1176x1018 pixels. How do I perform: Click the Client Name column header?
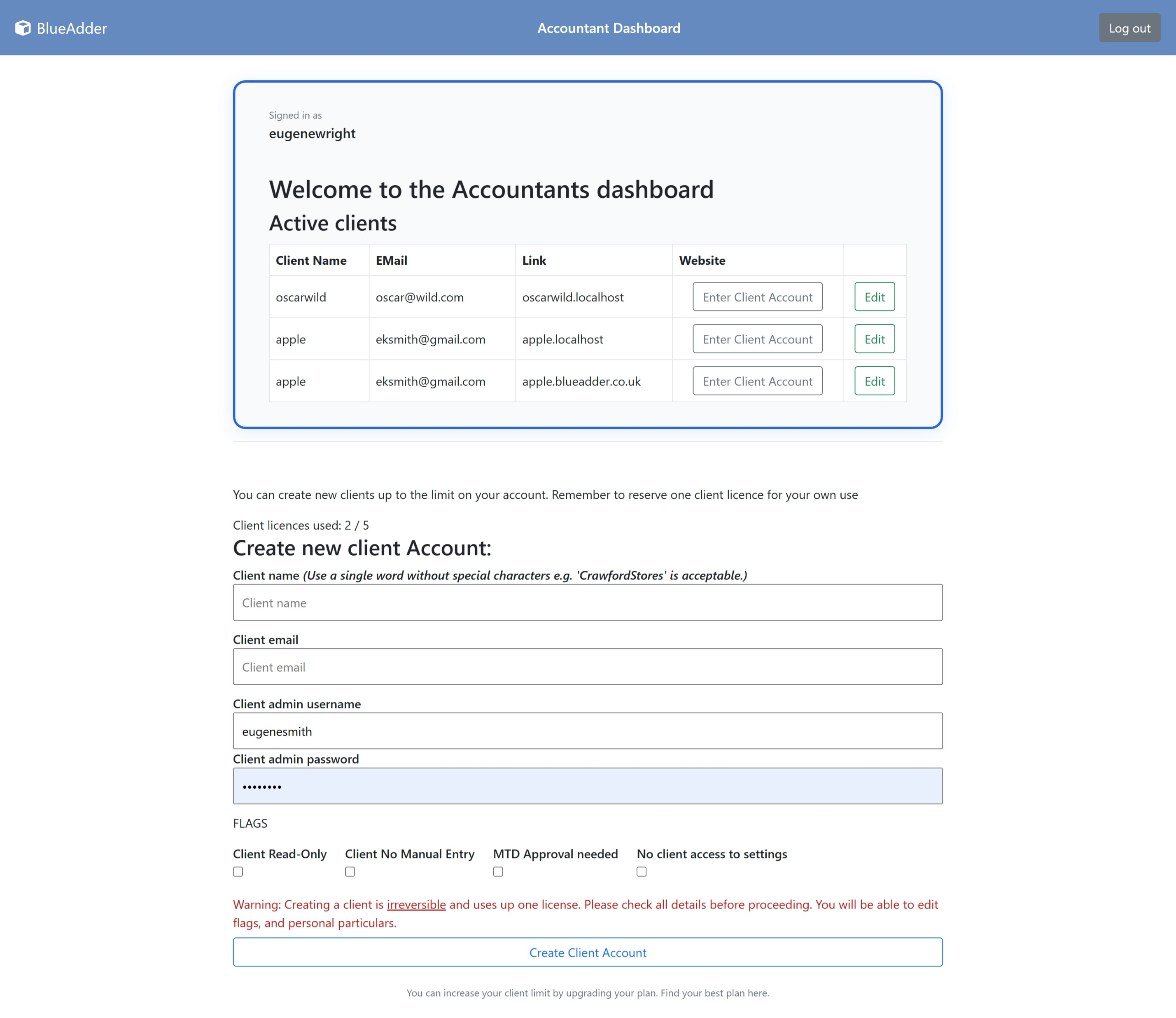(x=319, y=260)
